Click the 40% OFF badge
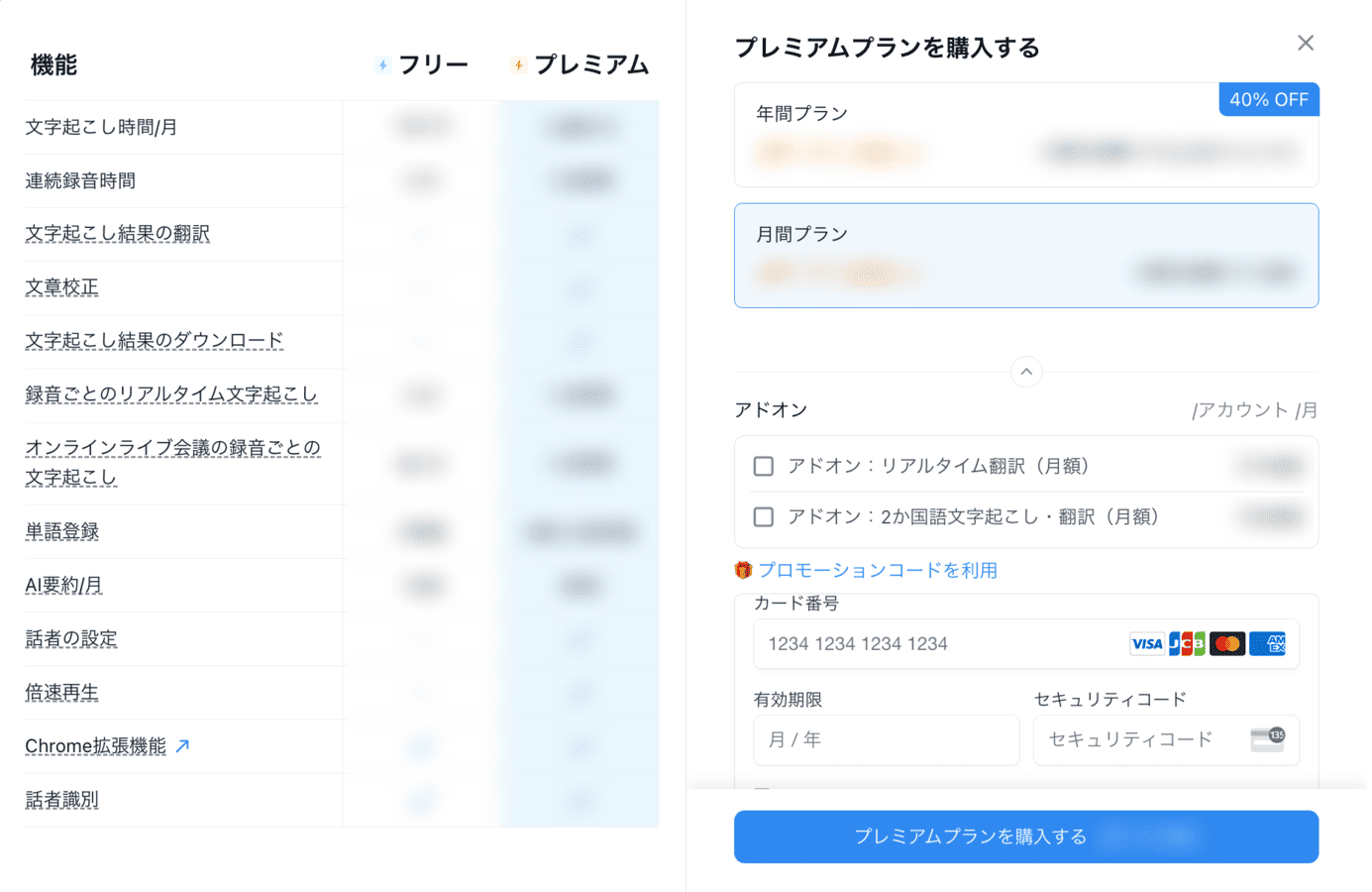The image size is (1372, 892). [x=1269, y=99]
